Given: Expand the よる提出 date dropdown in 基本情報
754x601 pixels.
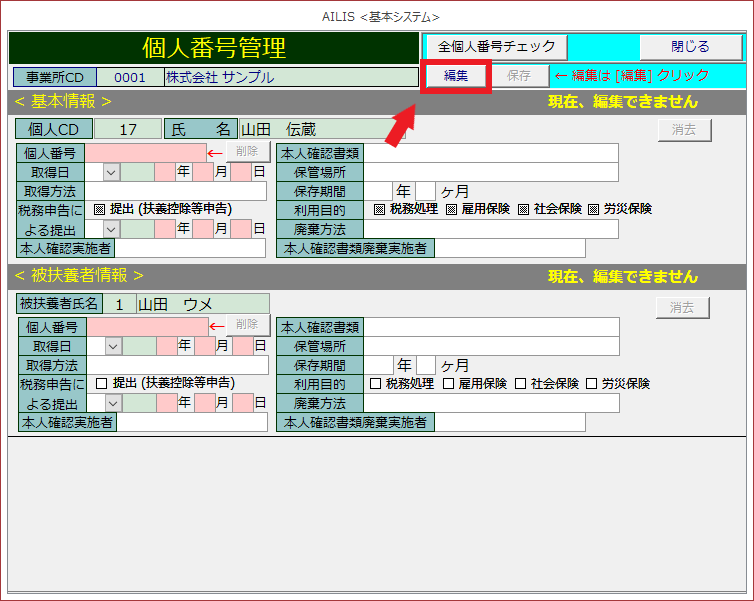Looking at the screenshot, I should pyautogui.click(x=110, y=229).
